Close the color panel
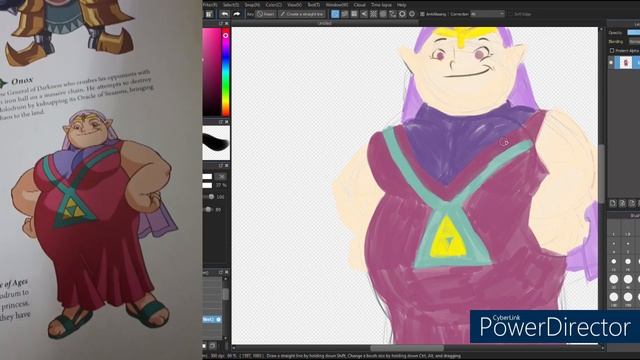This screenshot has height=360, width=640. click(227, 24)
